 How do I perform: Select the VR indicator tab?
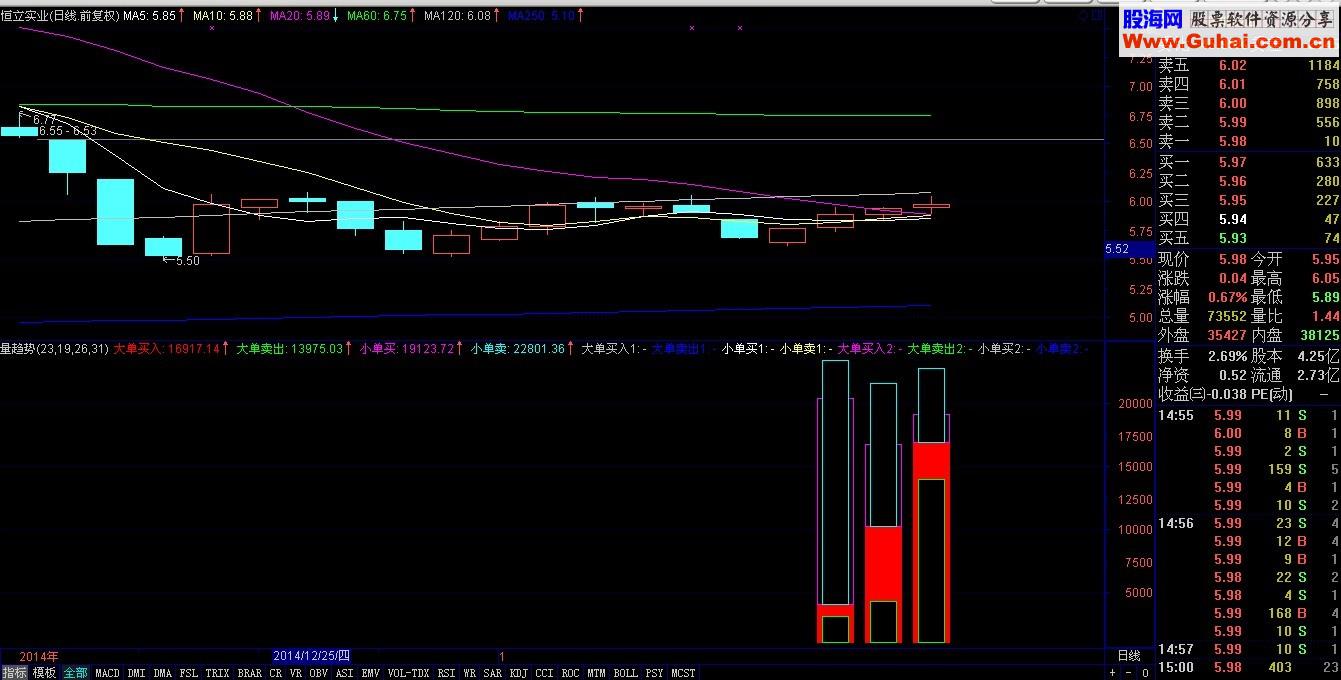(296, 673)
